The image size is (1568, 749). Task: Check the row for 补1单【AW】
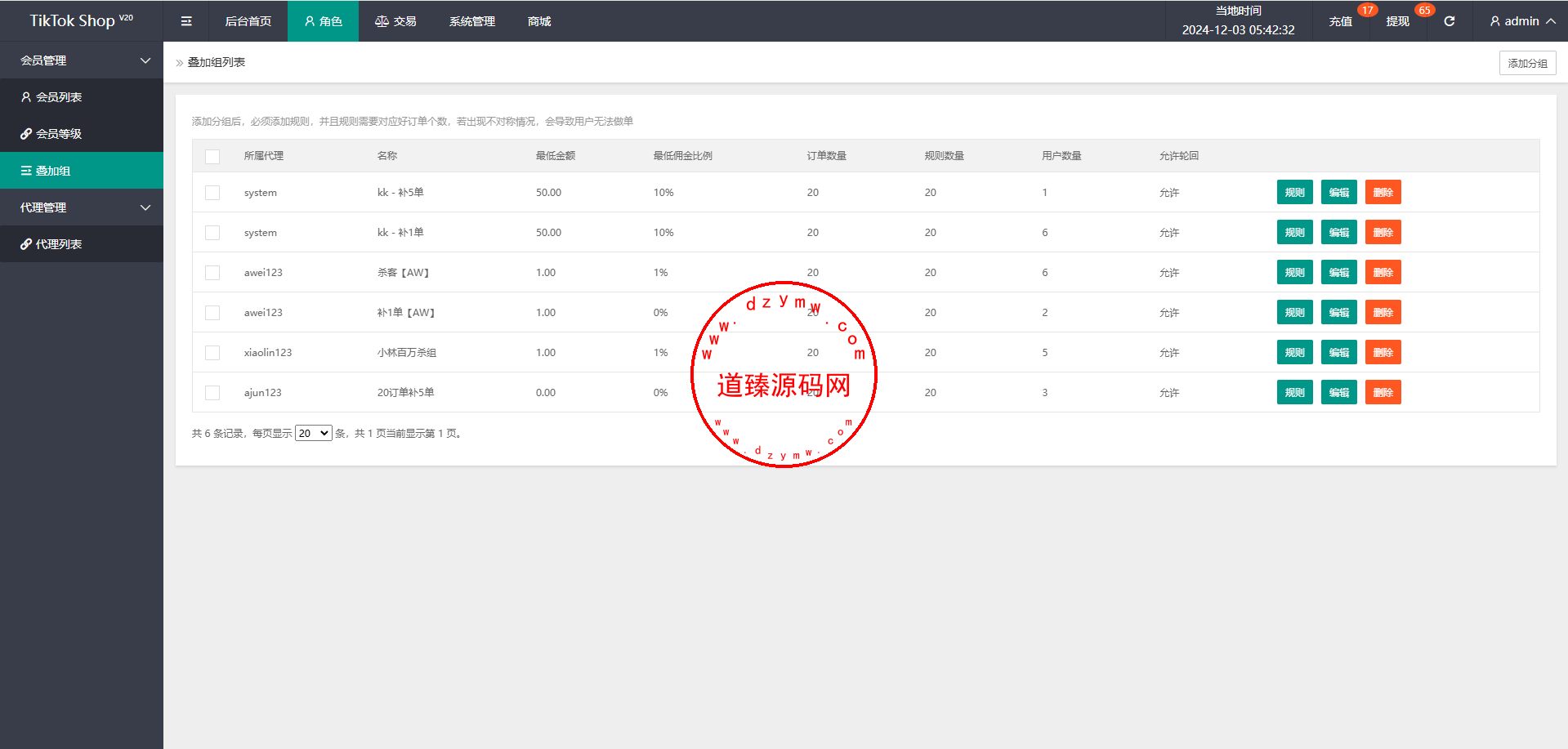point(212,313)
